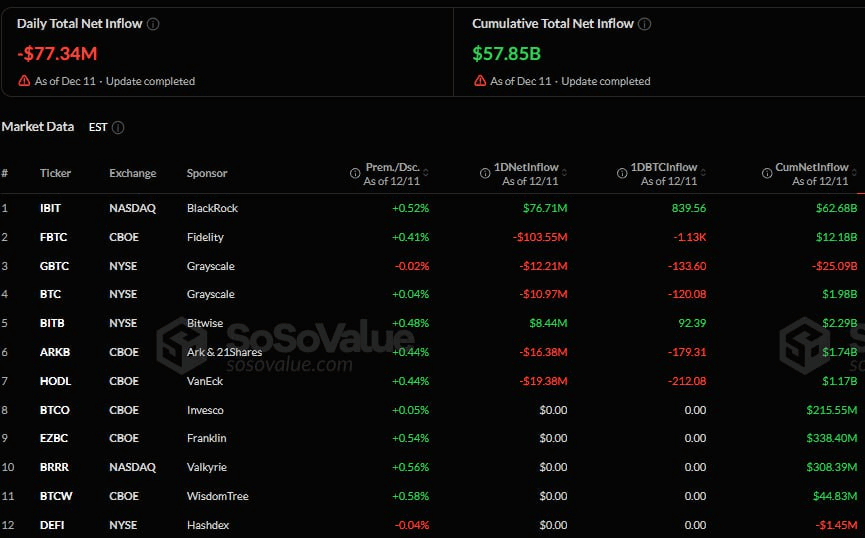Click info icon for 1DBTCInflow column
The image size is (865, 538).
[x=619, y=174]
